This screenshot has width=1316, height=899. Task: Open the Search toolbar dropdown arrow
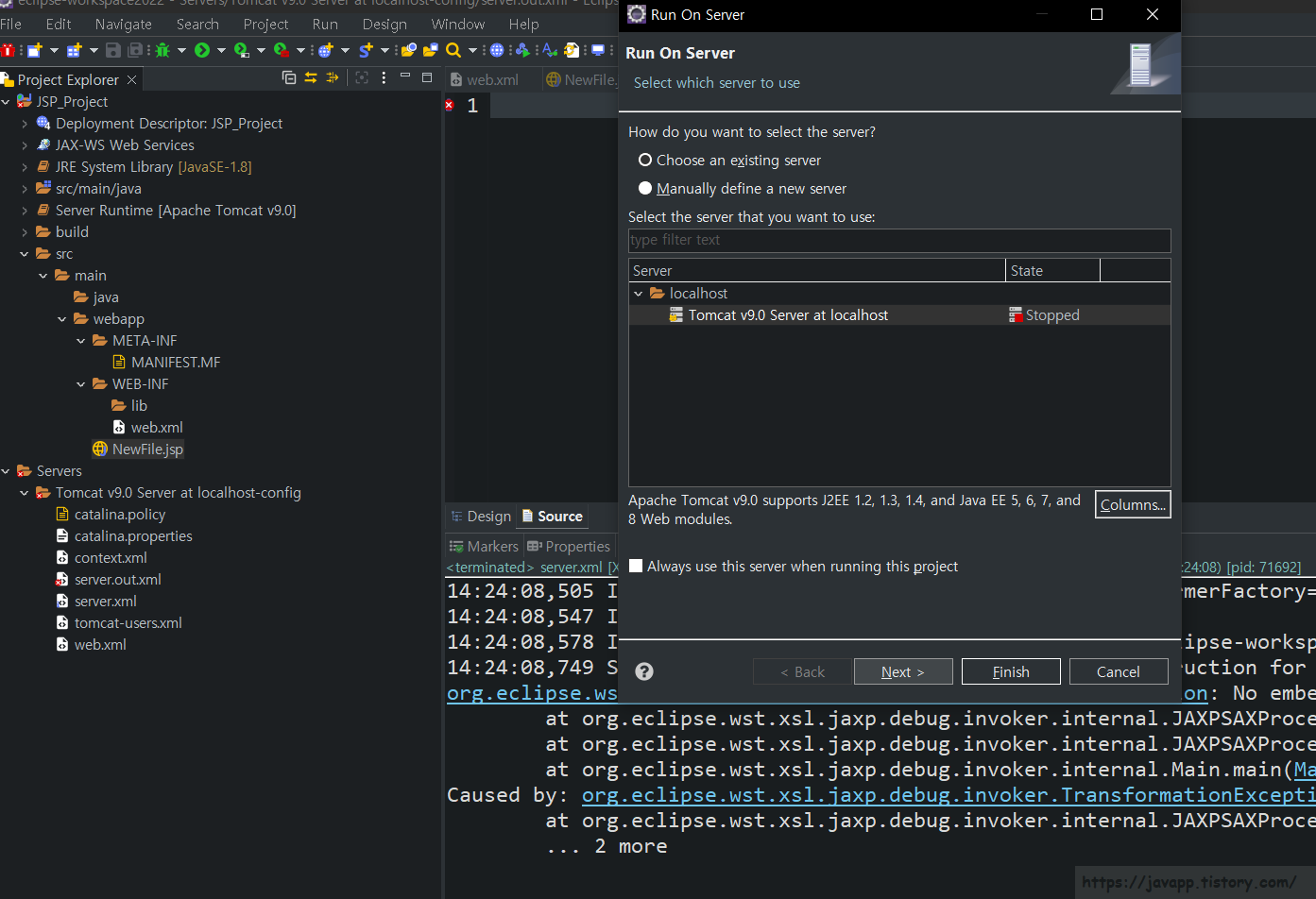point(472,50)
